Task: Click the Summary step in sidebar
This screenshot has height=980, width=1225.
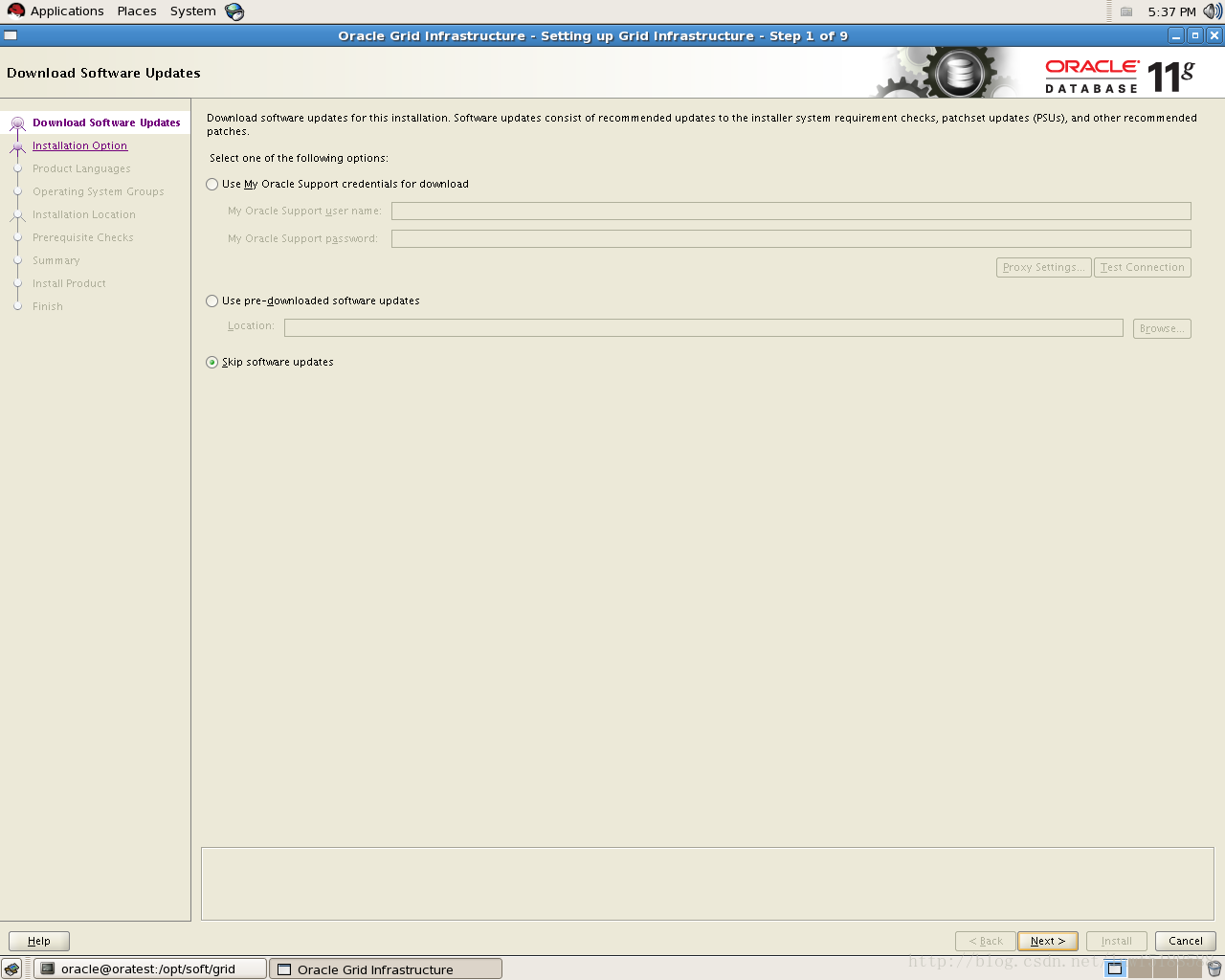Action: tap(56, 261)
